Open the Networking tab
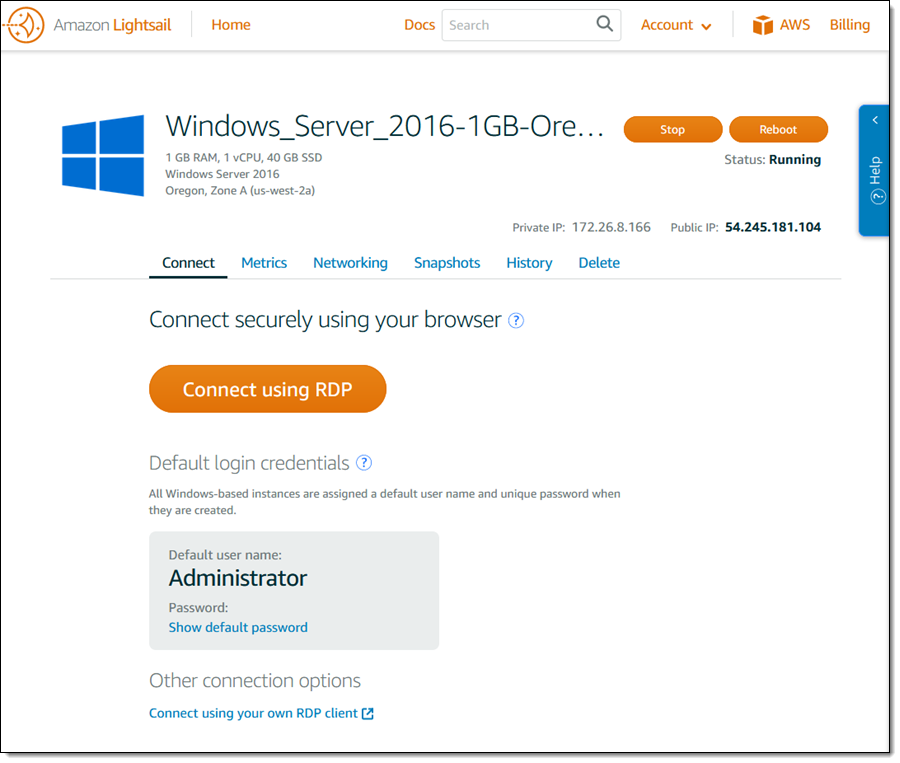 [350, 263]
